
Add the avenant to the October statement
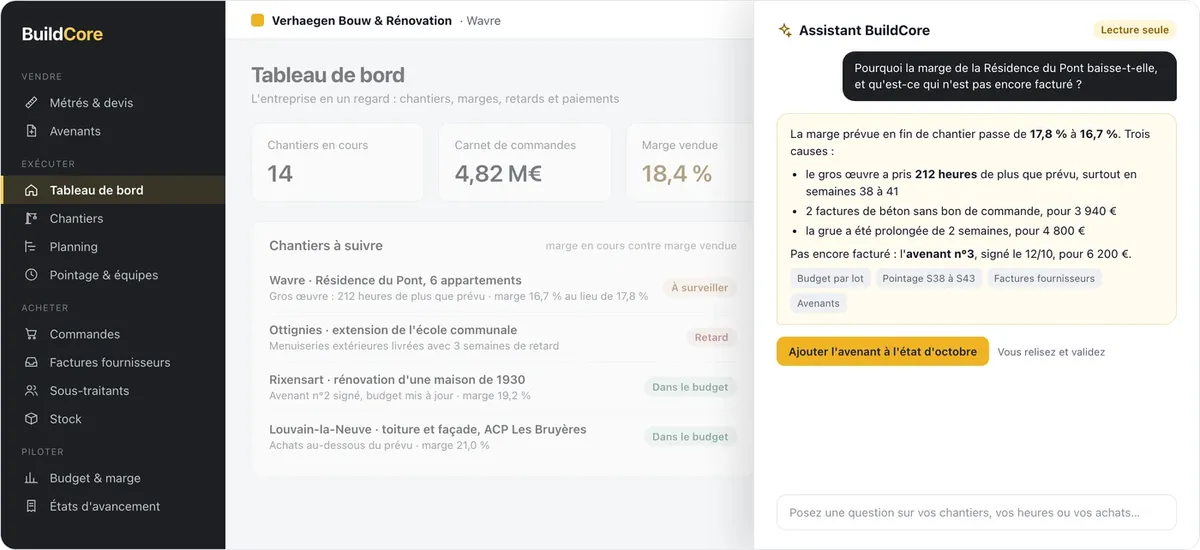[x=883, y=352]
